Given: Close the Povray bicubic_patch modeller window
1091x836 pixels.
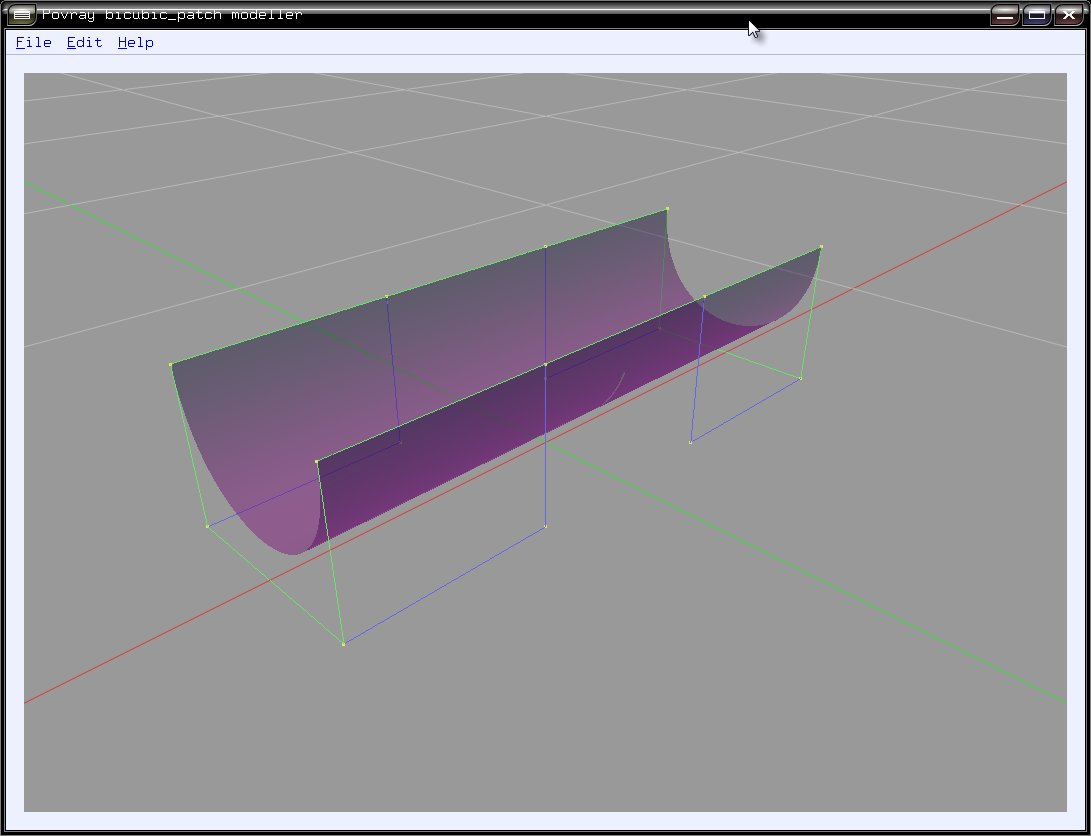Looking at the screenshot, I should 1068,15.
